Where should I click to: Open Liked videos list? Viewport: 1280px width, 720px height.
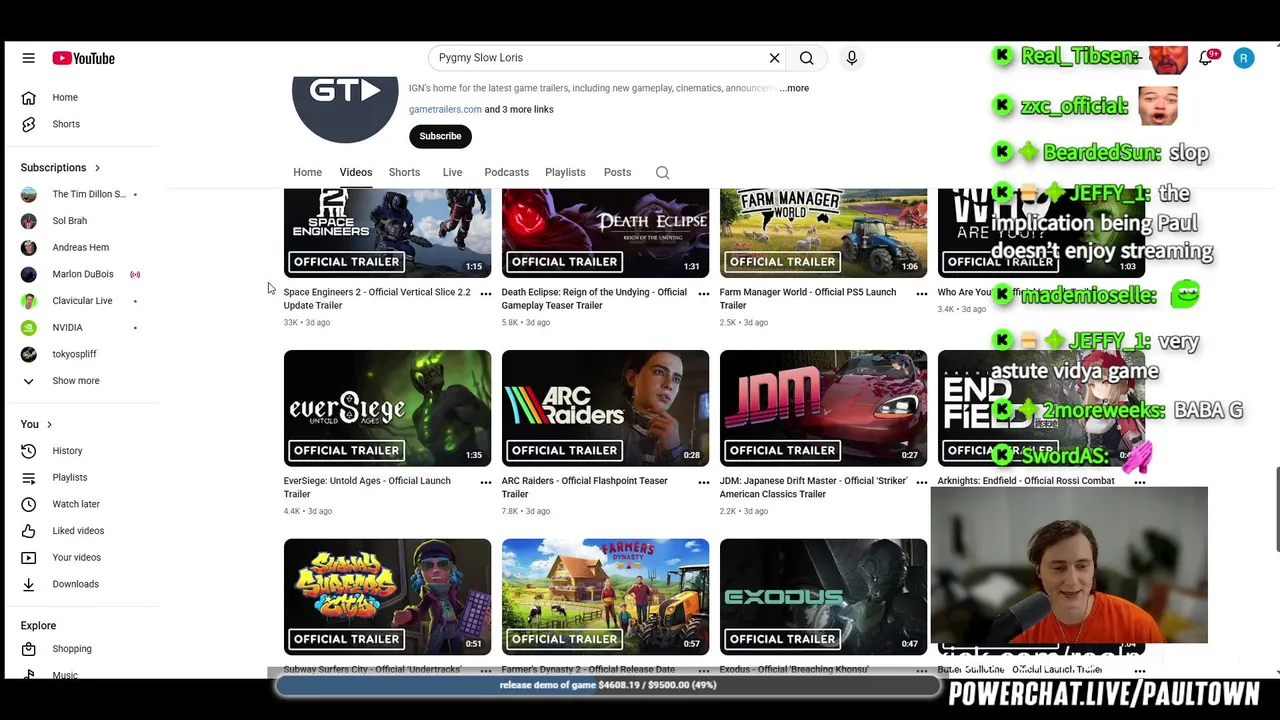point(80,531)
